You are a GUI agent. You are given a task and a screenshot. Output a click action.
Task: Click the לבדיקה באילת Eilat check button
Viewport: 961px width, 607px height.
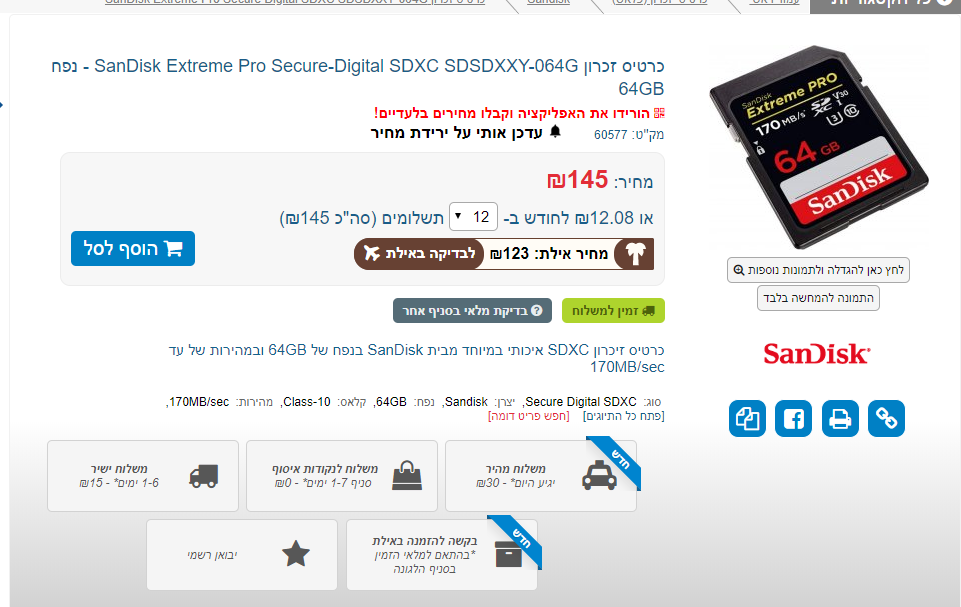click(419, 254)
